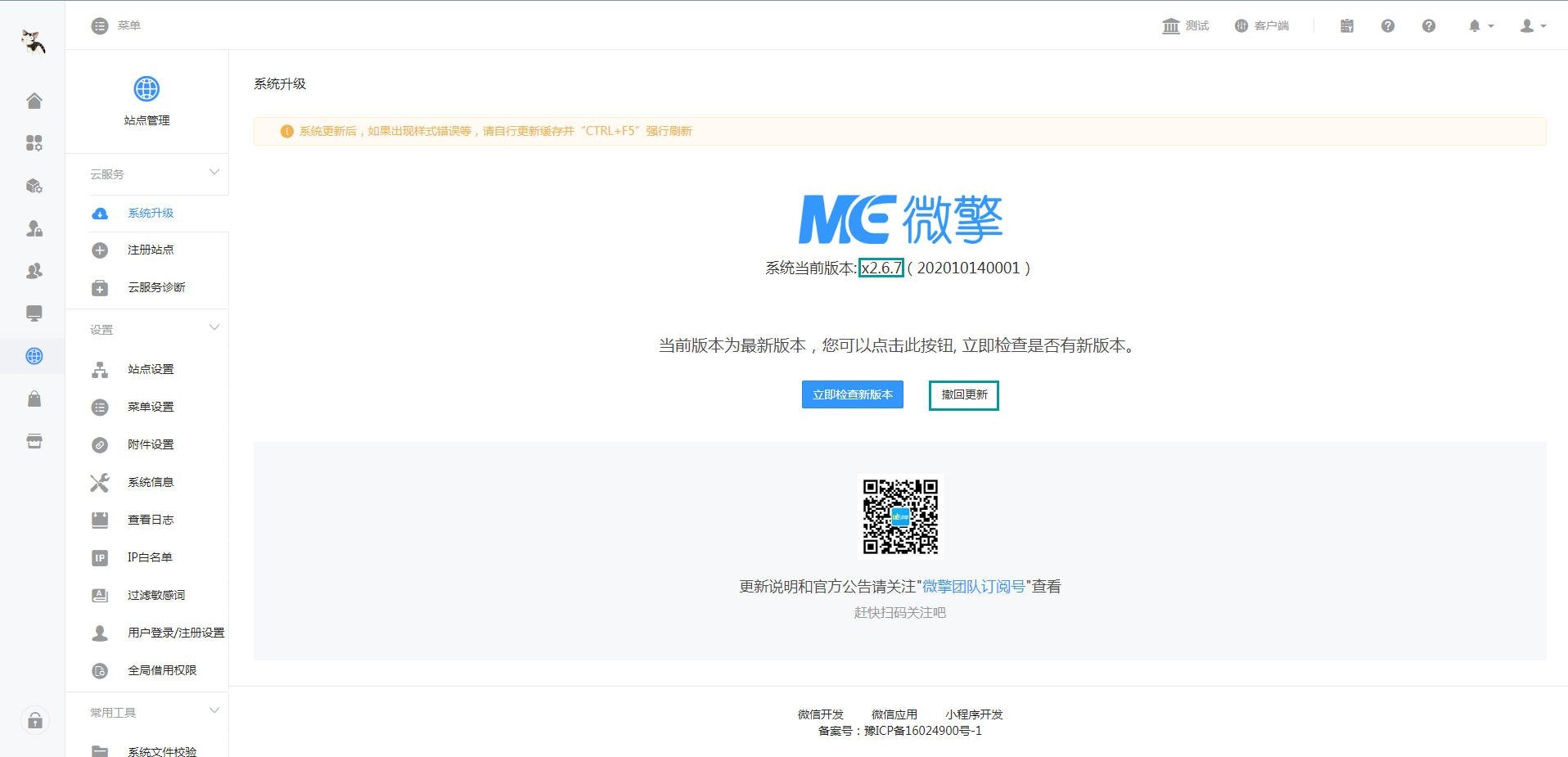Open the cube module icon in left rail
Image resolution: width=1568 pixels, height=757 pixels.
pyautogui.click(x=34, y=186)
